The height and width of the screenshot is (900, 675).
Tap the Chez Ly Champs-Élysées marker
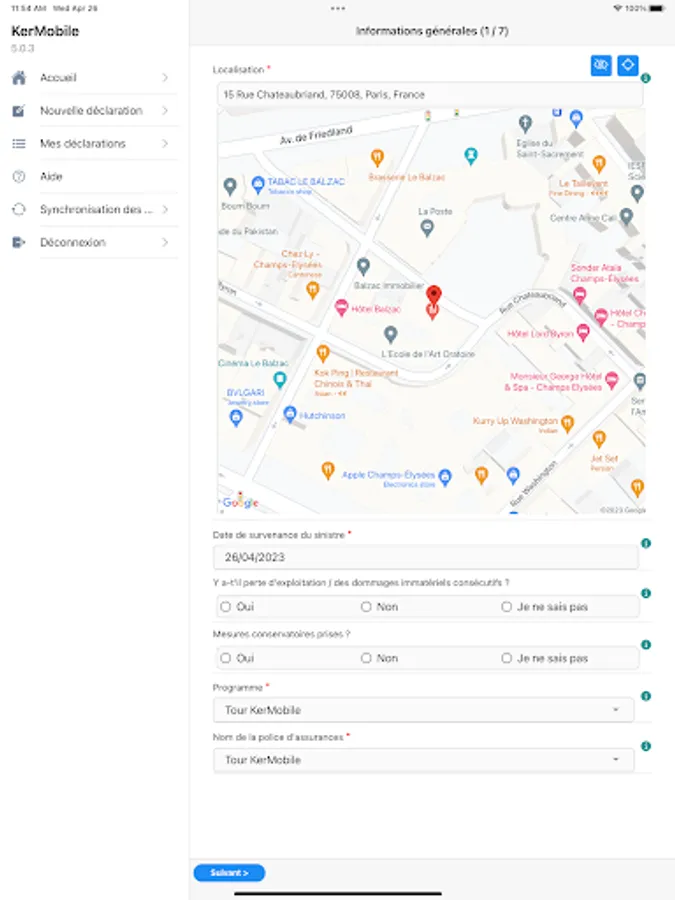pos(312,290)
